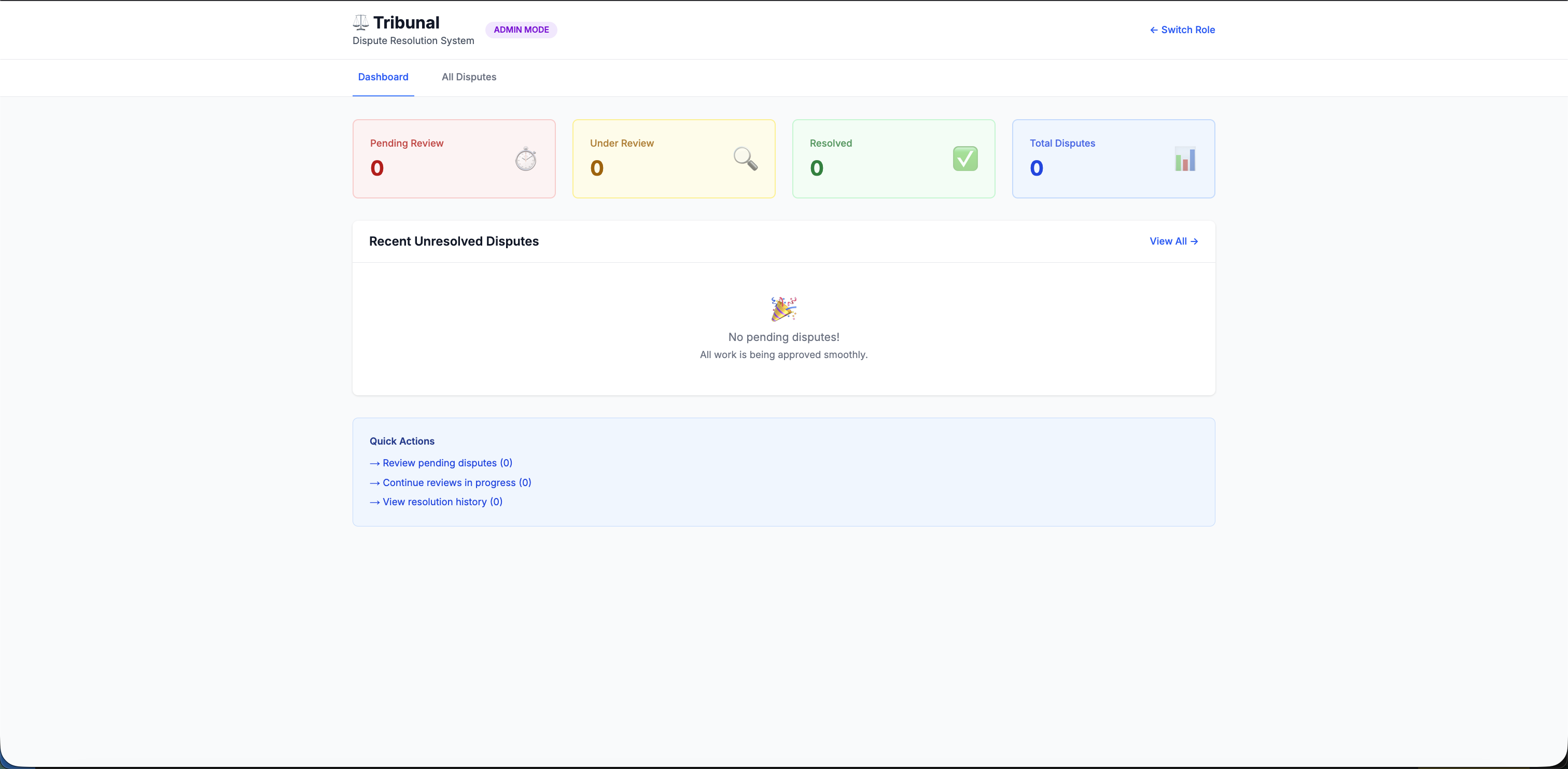Click the green checkmark icon in Resolved
This screenshot has width=1568, height=769.
tap(965, 159)
